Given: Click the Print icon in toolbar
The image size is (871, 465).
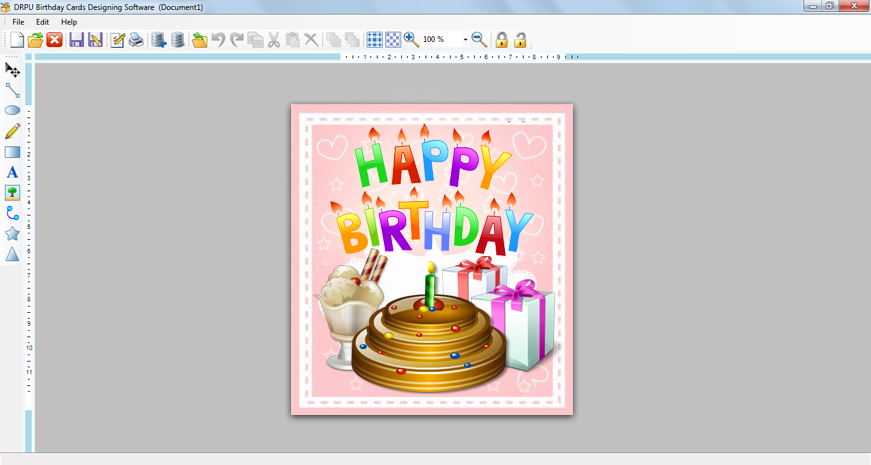Looking at the screenshot, I should (135, 40).
